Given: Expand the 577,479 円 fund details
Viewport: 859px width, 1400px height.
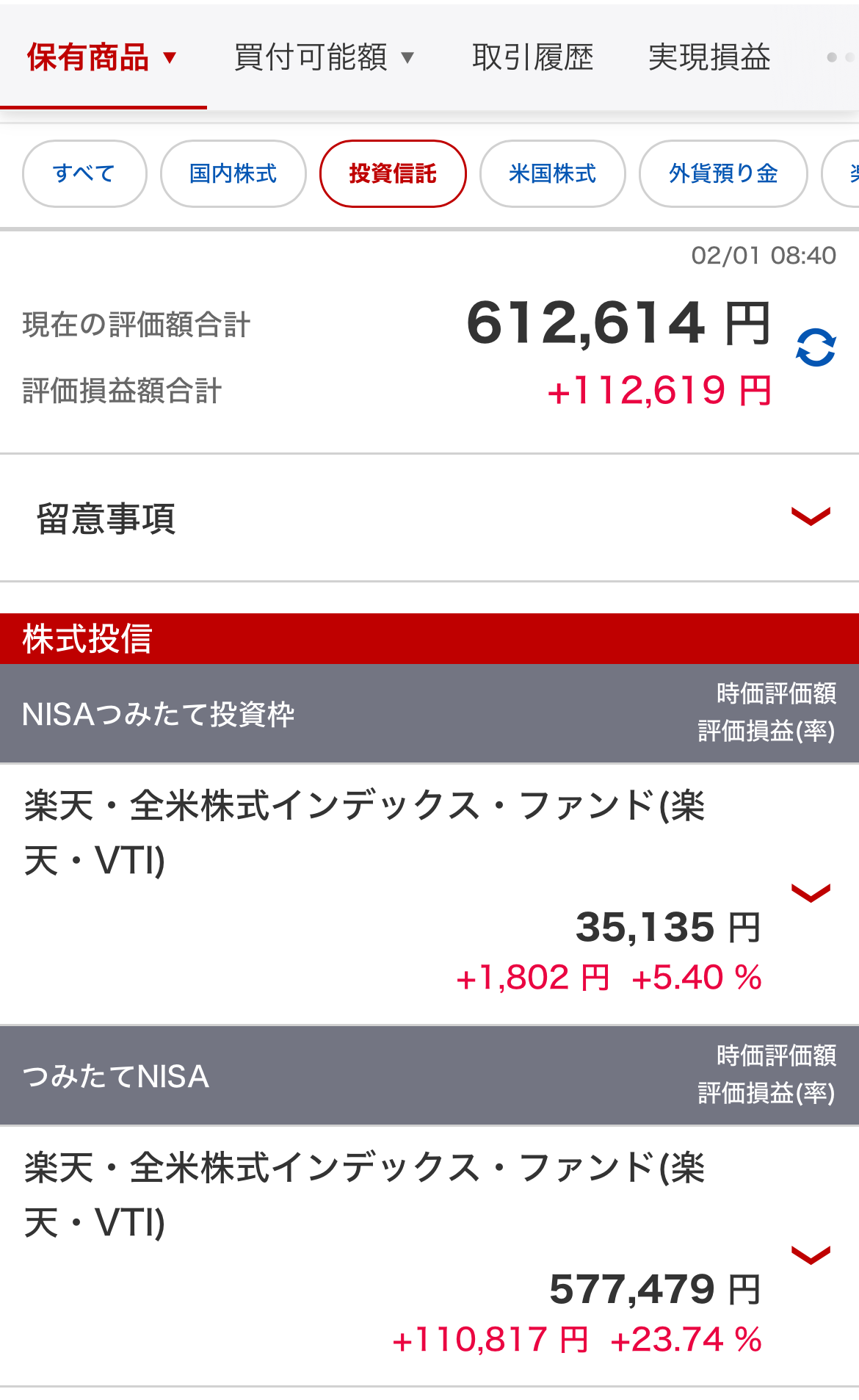Looking at the screenshot, I should [811, 1255].
